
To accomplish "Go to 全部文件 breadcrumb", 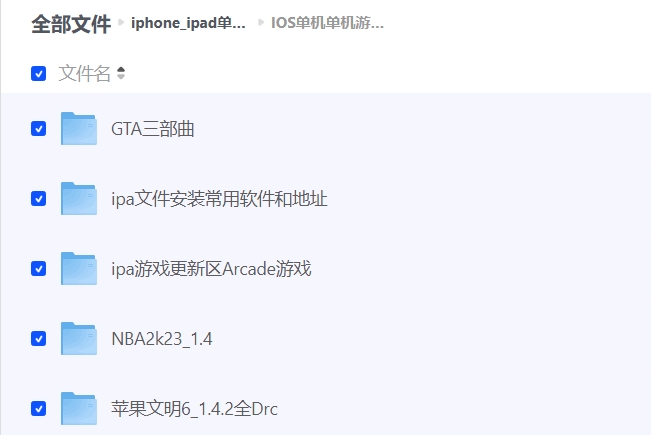I will (x=71, y=24).
